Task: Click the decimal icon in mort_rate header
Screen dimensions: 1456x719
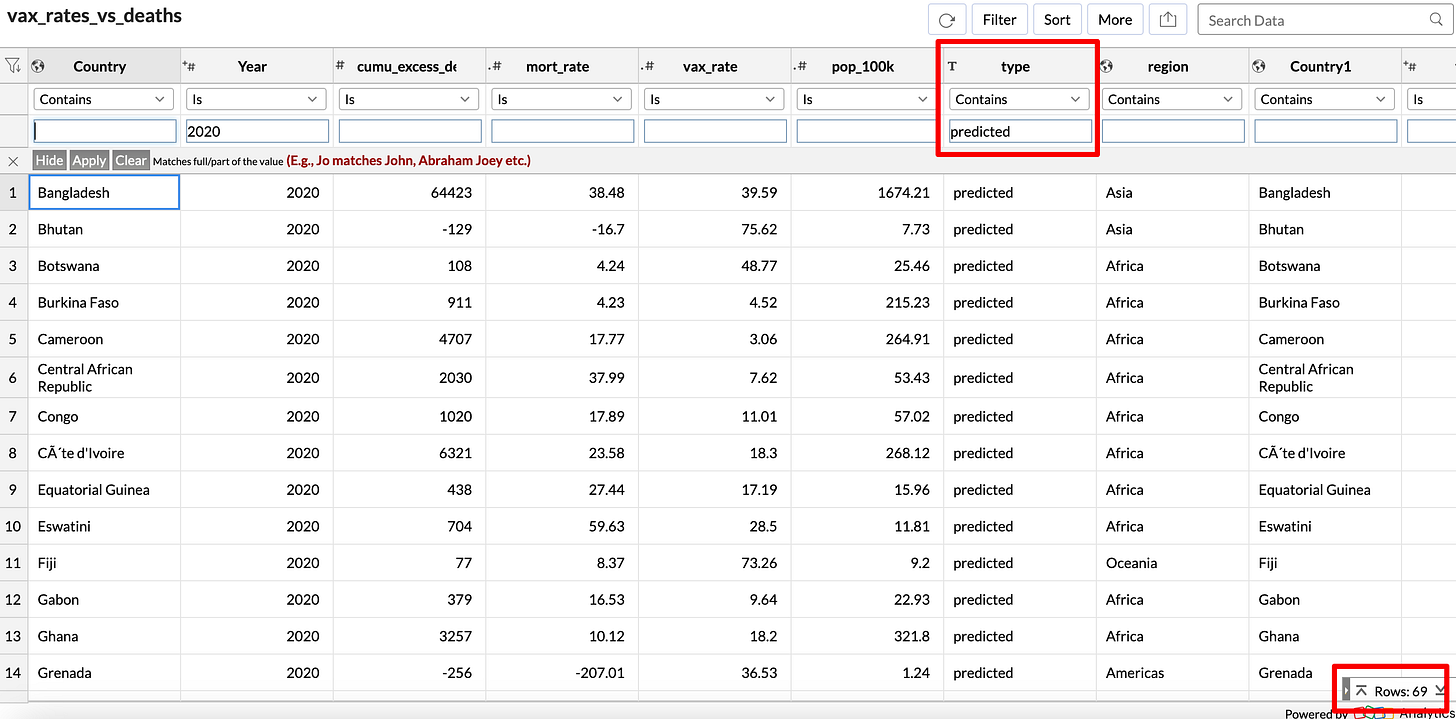Action: (494, 67)
